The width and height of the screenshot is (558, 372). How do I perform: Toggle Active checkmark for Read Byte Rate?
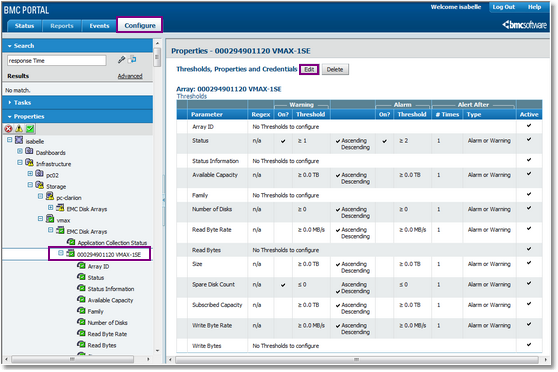tap(529, 229)
